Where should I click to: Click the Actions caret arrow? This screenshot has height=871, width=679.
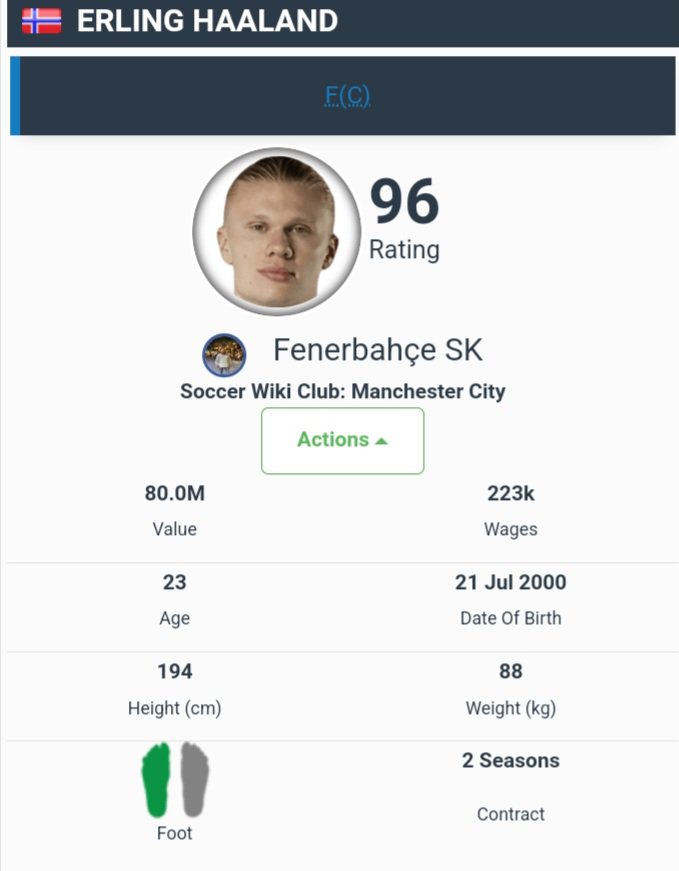[381, 441]
